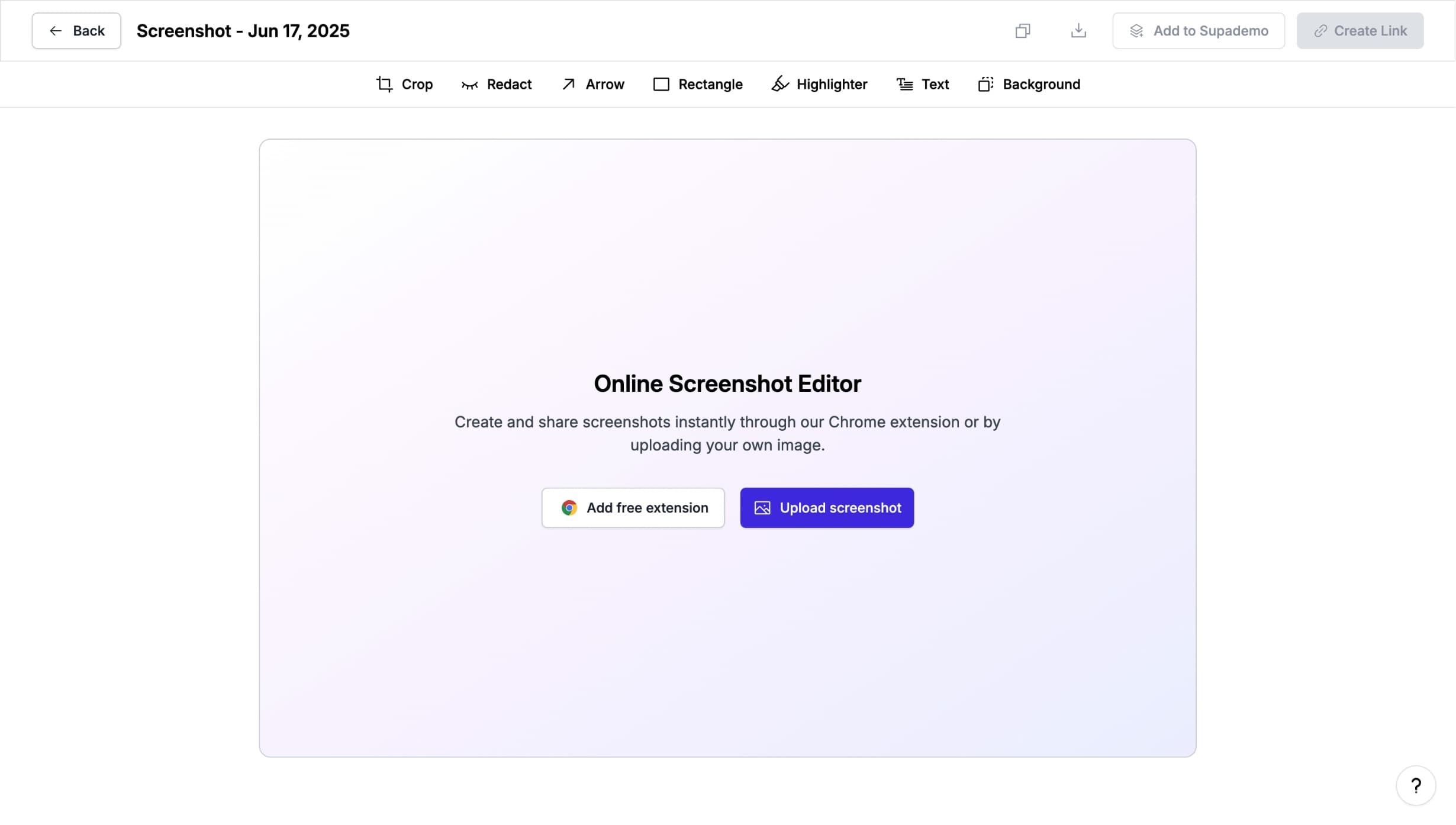This screenshot has width=1456, height=825.
Task: Select the Crop tool
Action: pyautogui.click(x=405, y=84)
